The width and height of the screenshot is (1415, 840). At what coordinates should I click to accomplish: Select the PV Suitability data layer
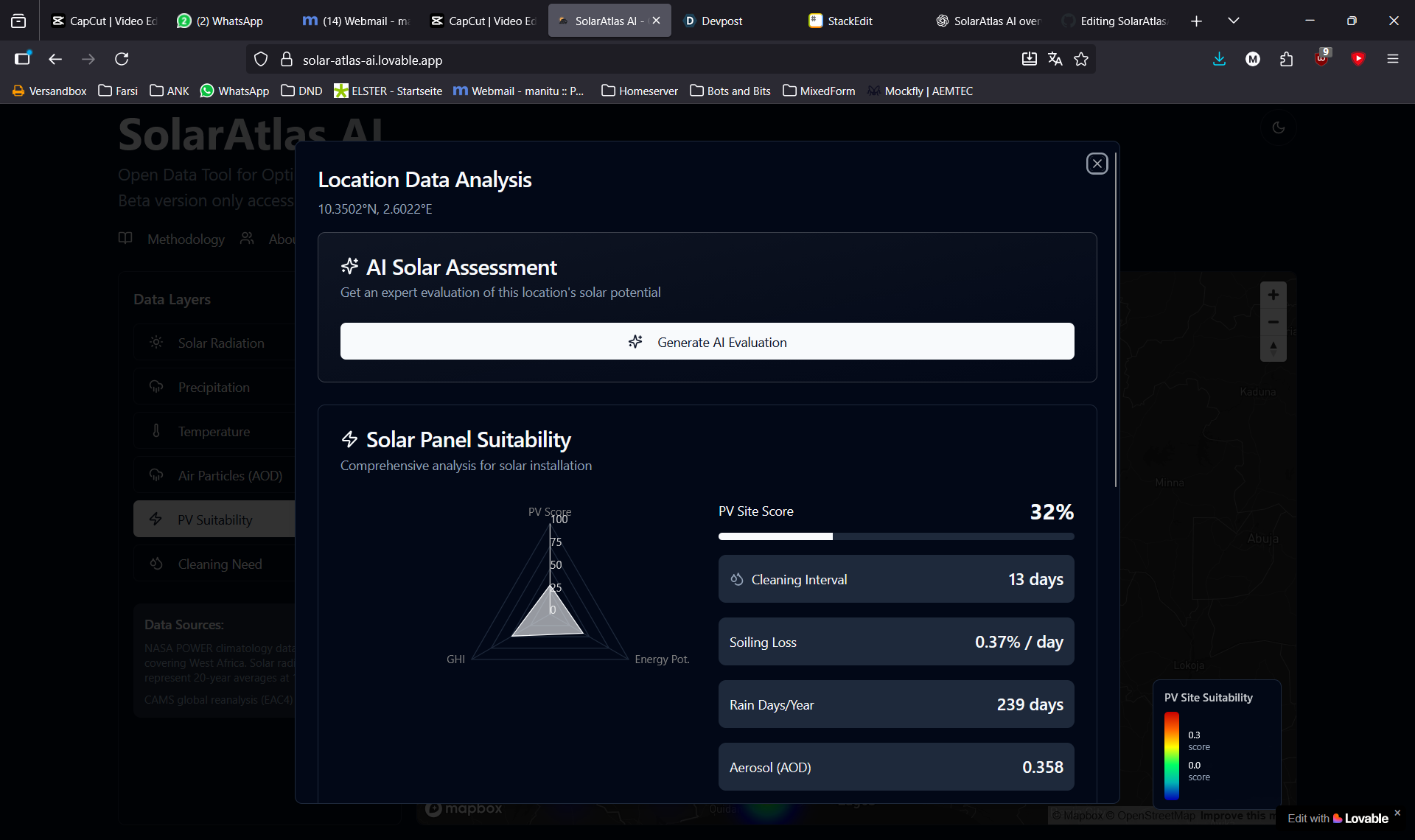coord(214,519)
